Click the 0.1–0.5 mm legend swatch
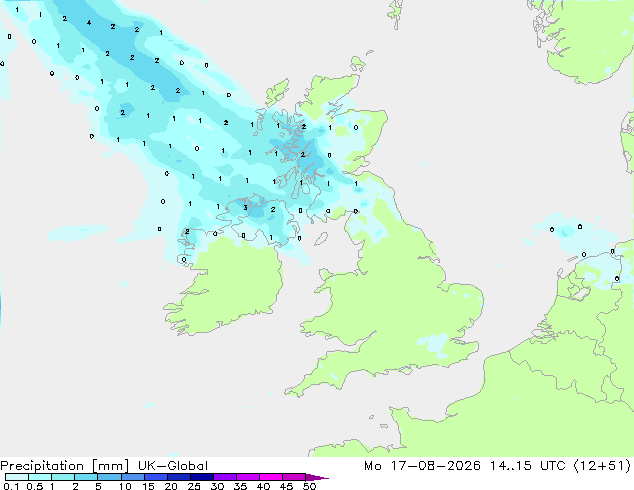This screenshot has width=634, height=490. [17, 477]
